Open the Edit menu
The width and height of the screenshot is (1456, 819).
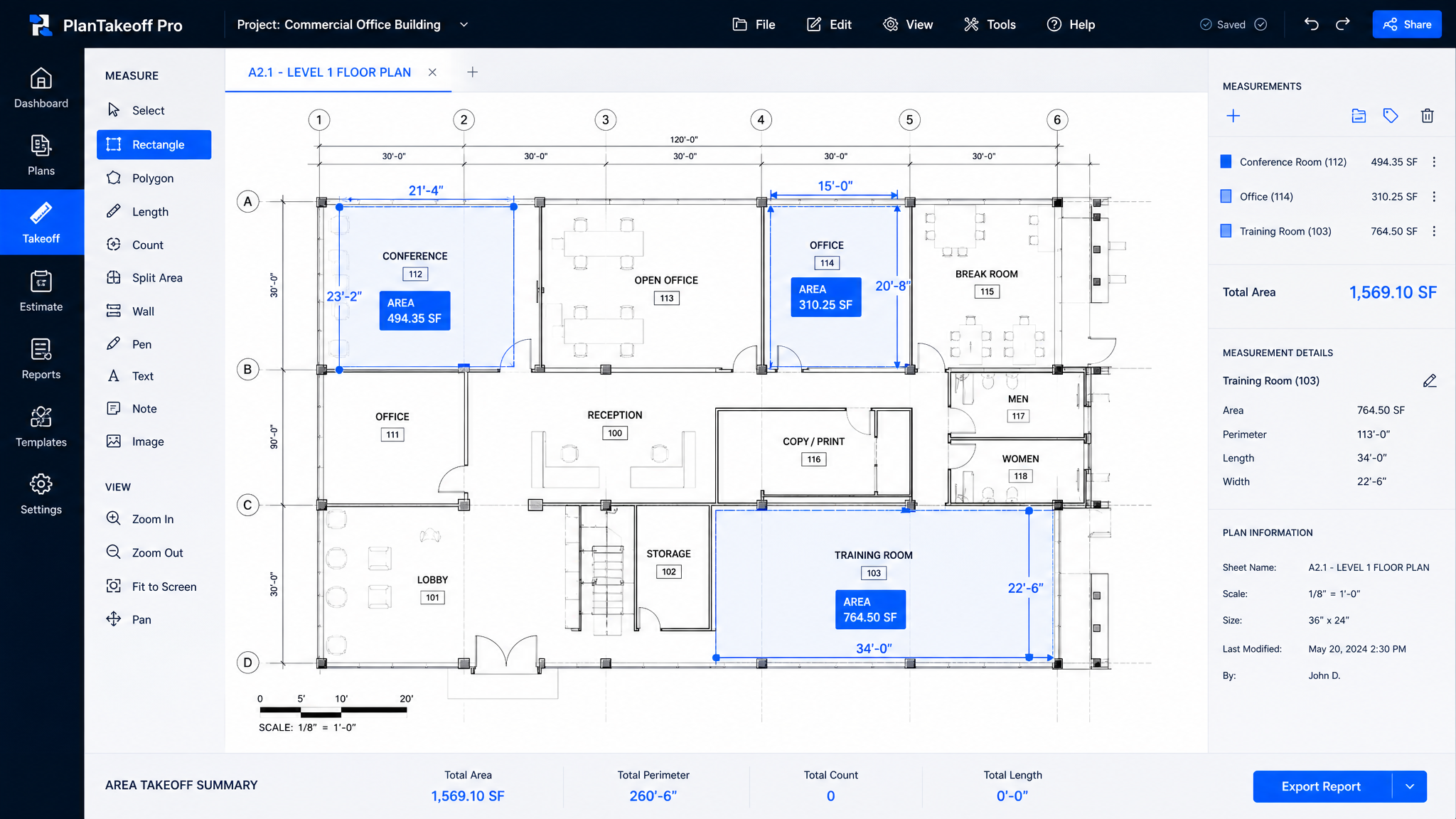point(829,24)
